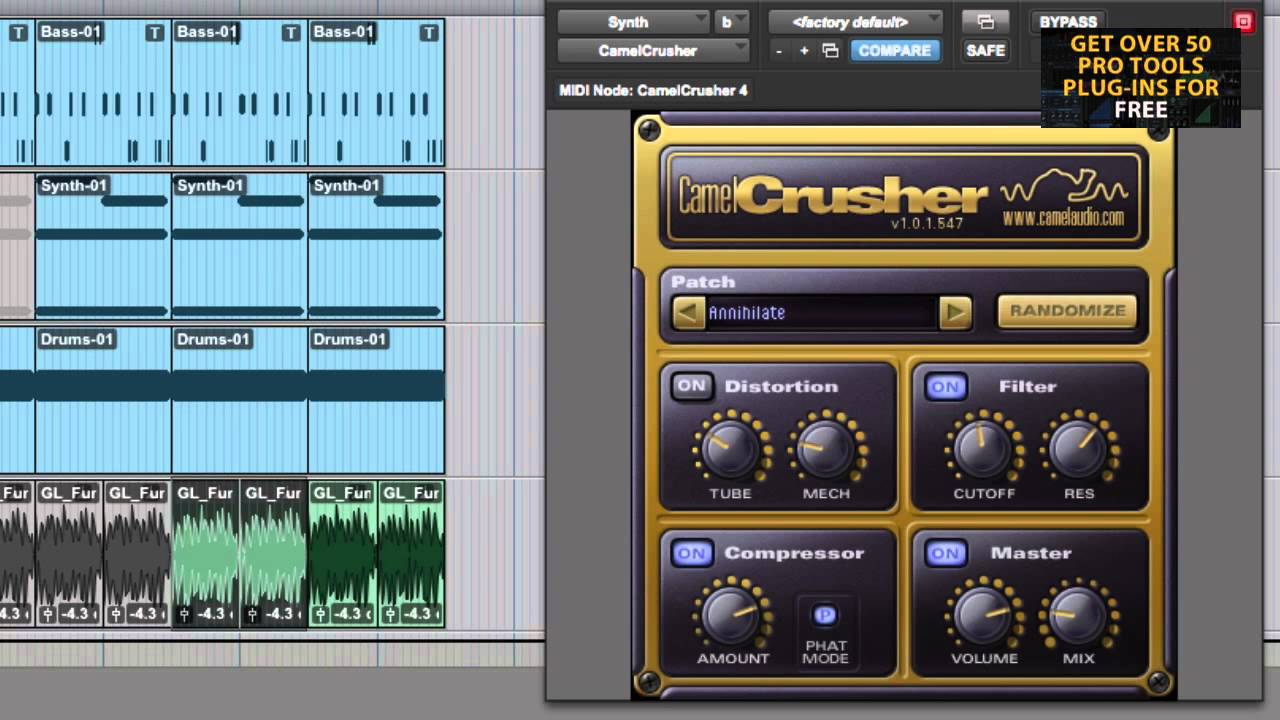Click the MECH distortion knob

coord(826,448)
